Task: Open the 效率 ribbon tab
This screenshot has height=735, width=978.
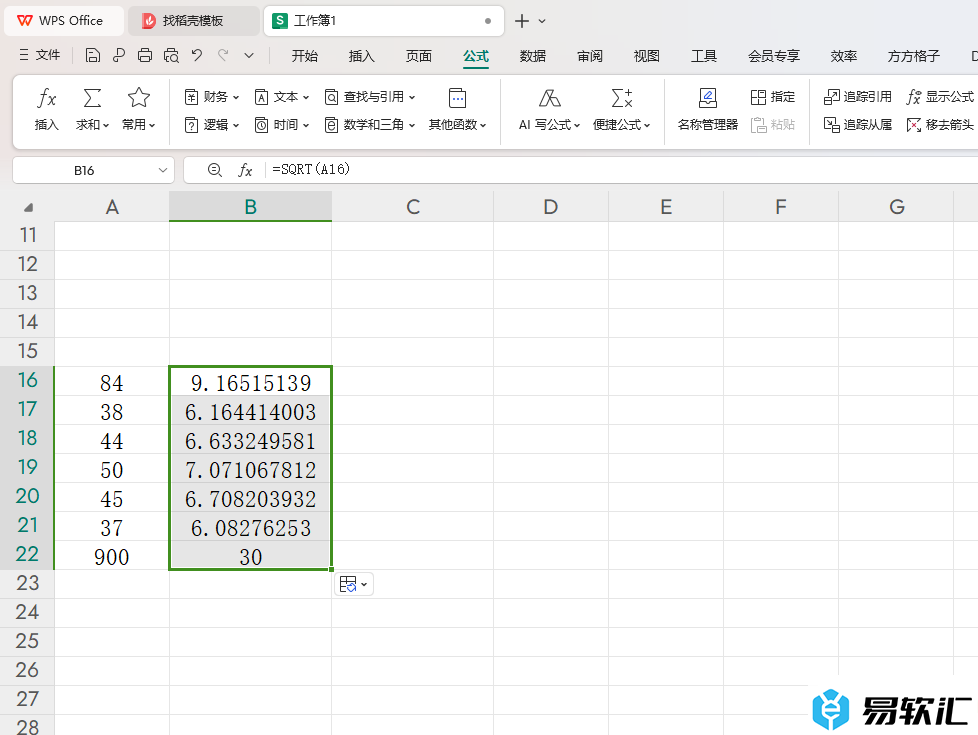Action: pos(843,56)
